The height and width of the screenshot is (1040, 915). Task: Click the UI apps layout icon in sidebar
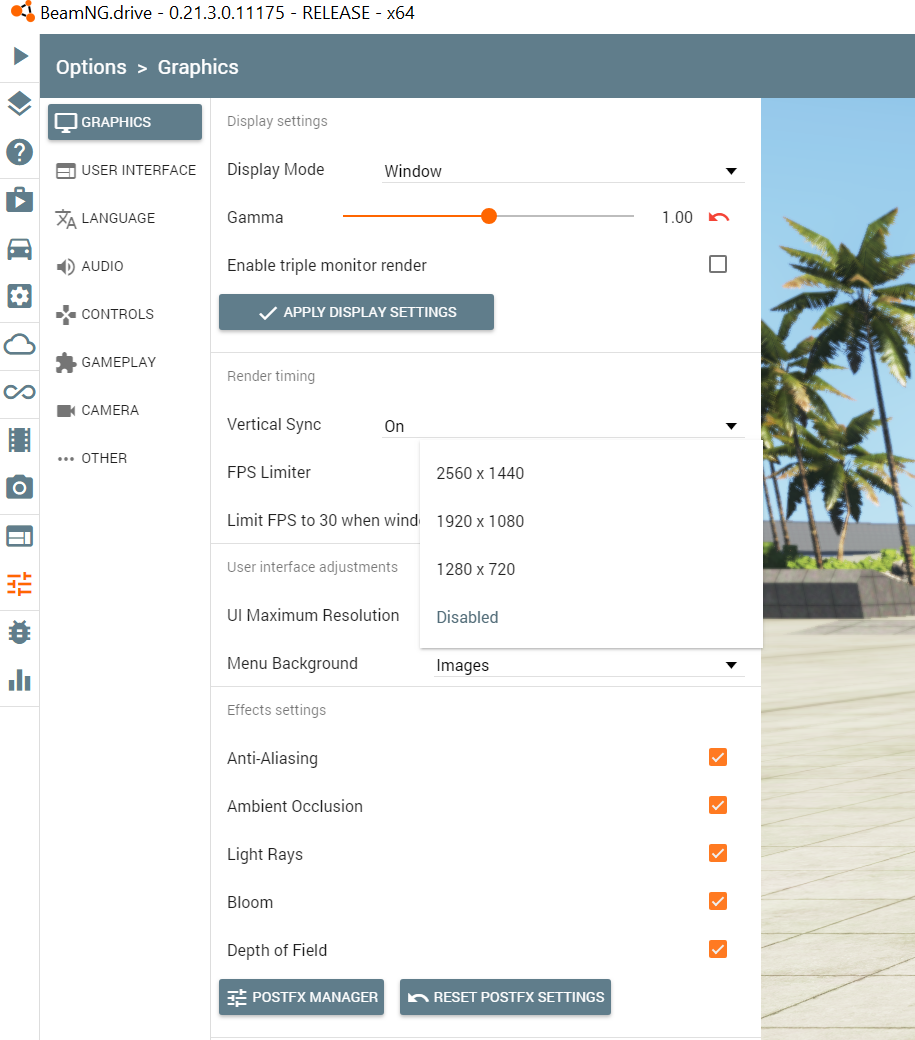[x=19, y=536]
